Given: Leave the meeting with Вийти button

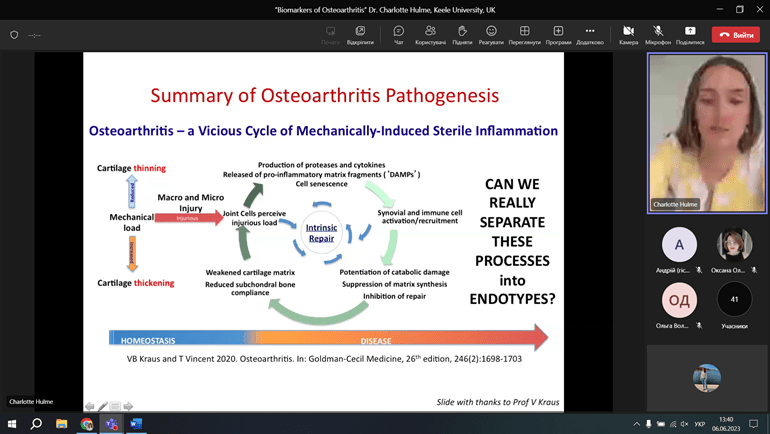Looking at the screenshot, I should tap(735, 35).
